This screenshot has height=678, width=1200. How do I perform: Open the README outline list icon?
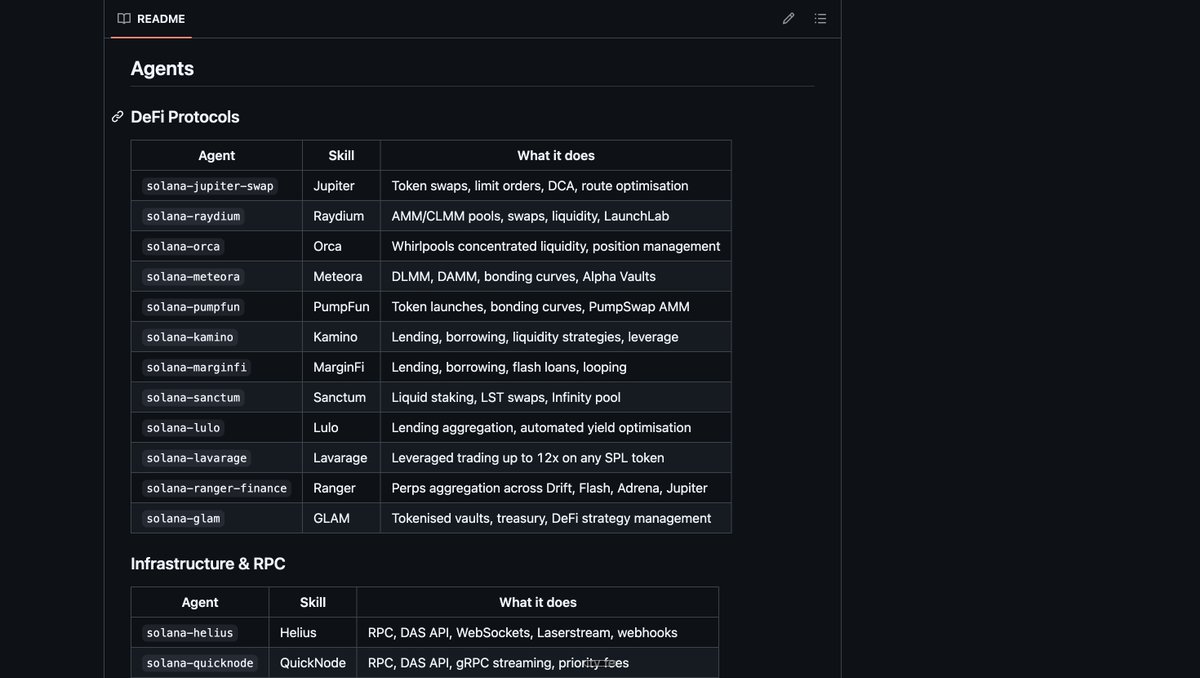820,19
